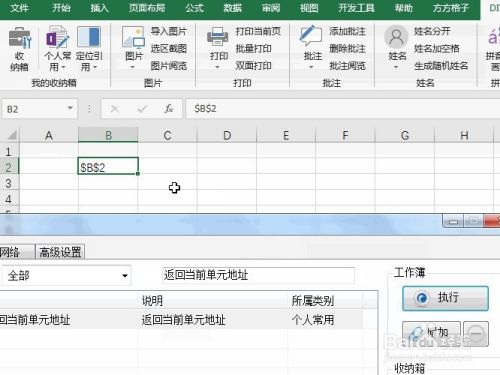Open the 全部 category combo box

pyautogui.click(x=66, y=276)
